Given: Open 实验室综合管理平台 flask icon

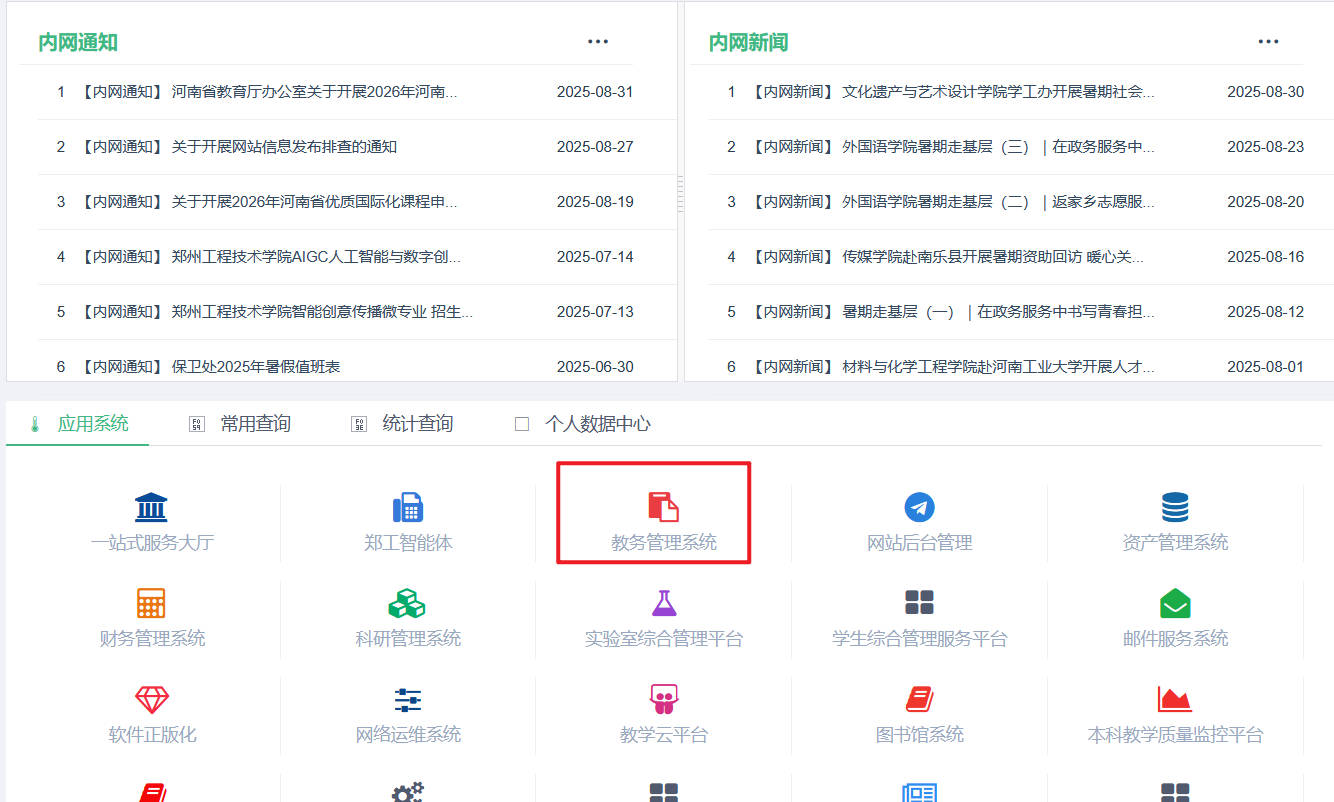Looking at the screenshot, I should pos(664,603).
